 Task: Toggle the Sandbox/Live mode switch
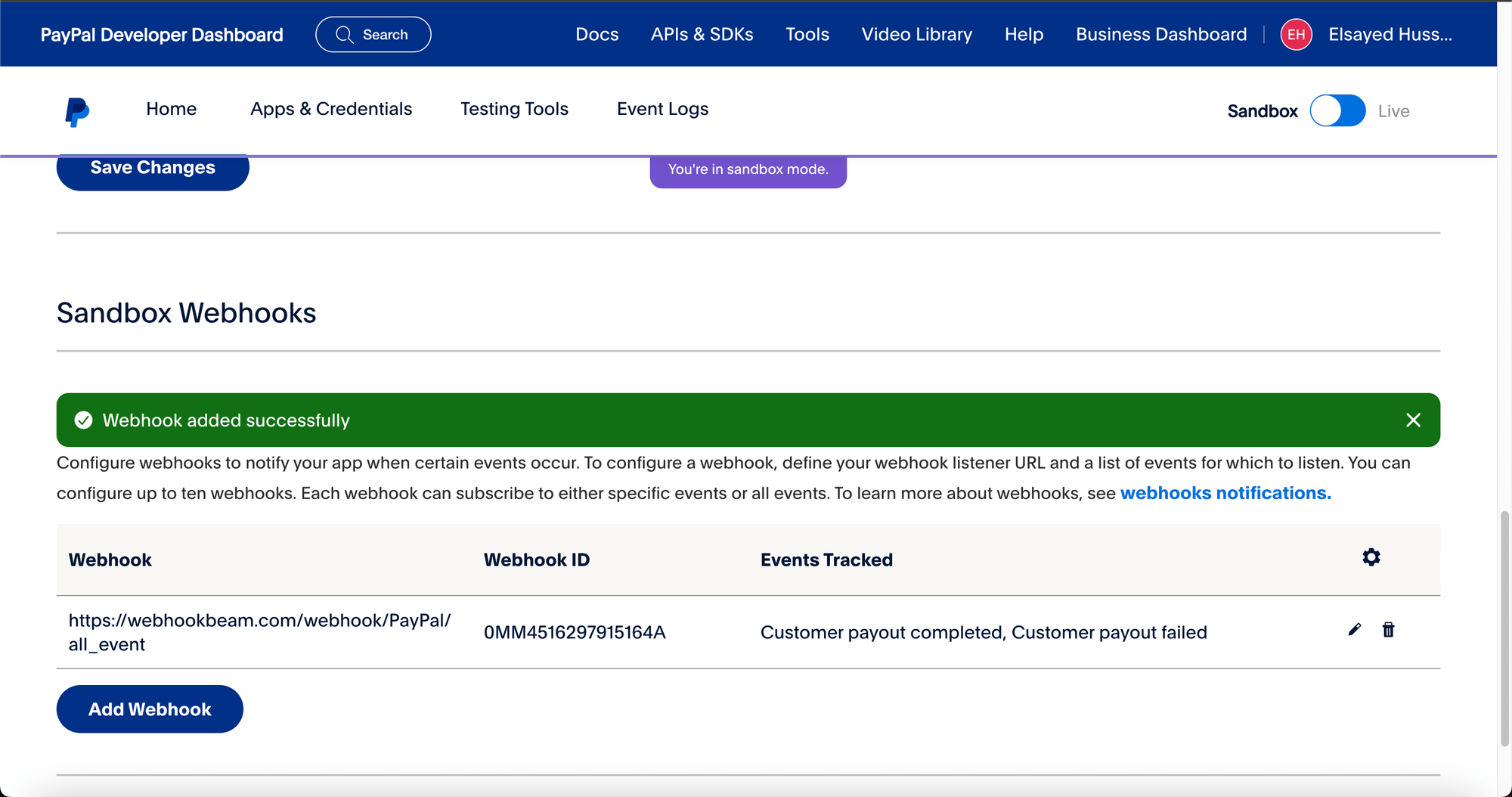[1337, 111]
